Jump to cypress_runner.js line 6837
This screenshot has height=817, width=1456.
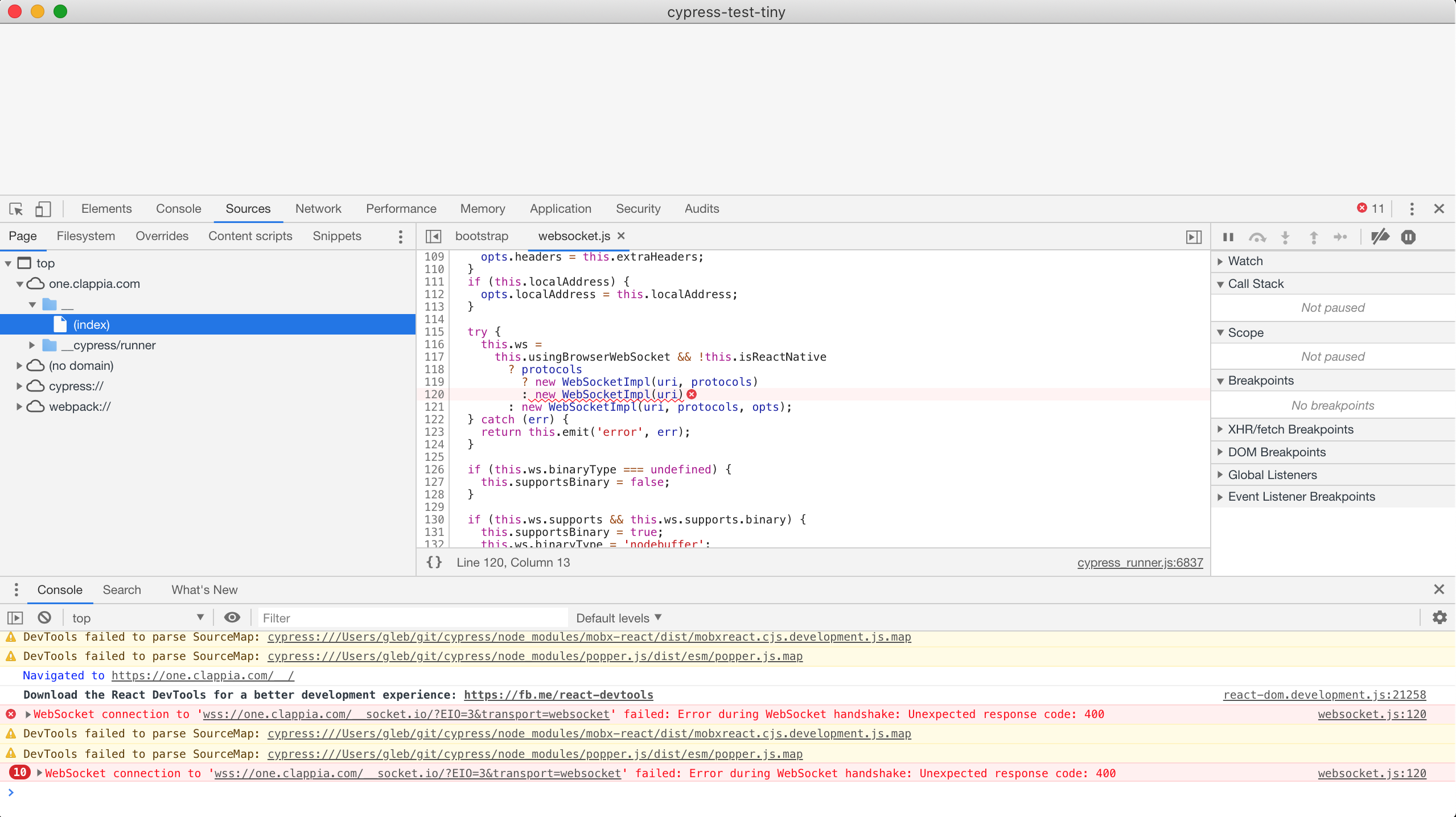[1139, 562]
